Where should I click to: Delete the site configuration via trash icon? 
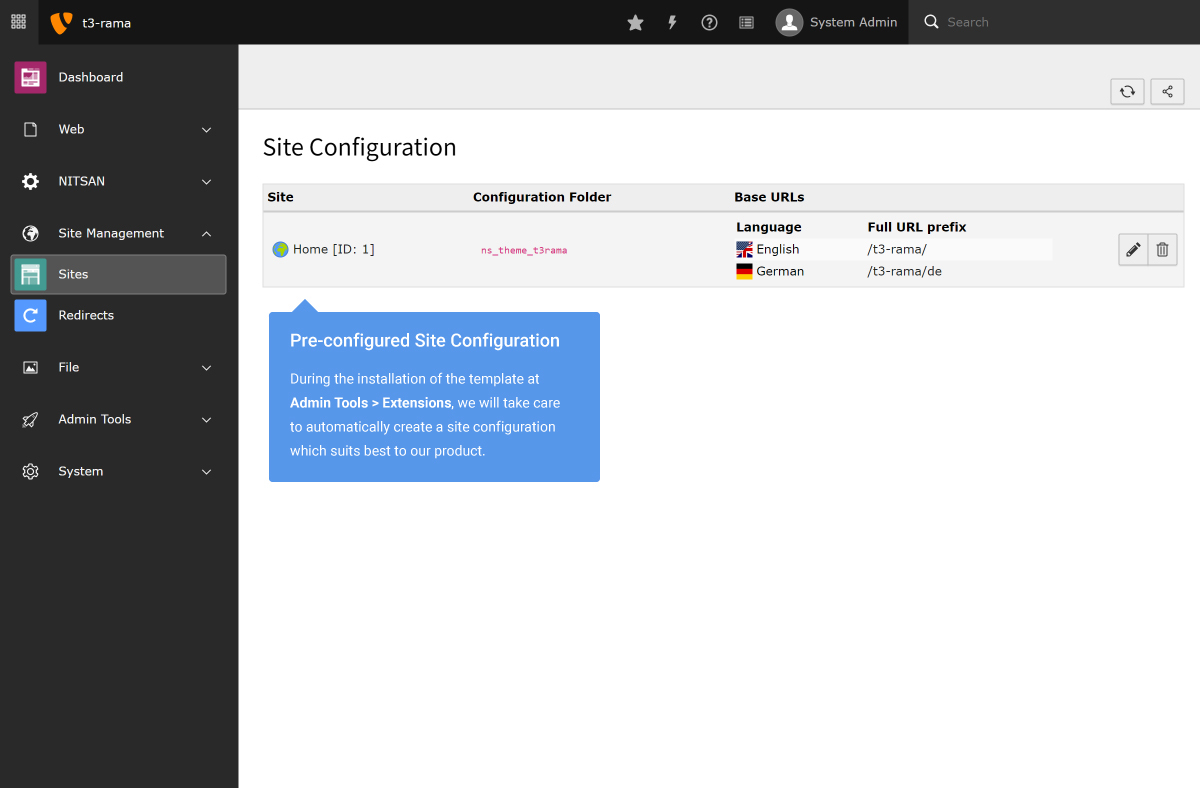point(1162,249)
